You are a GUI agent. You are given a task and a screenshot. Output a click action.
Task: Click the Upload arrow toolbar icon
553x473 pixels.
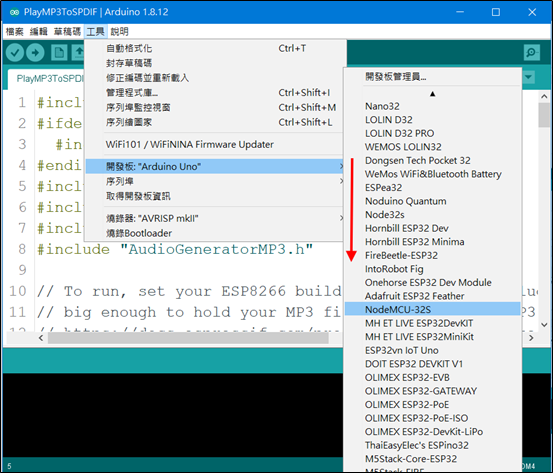(x=35, y=53)
